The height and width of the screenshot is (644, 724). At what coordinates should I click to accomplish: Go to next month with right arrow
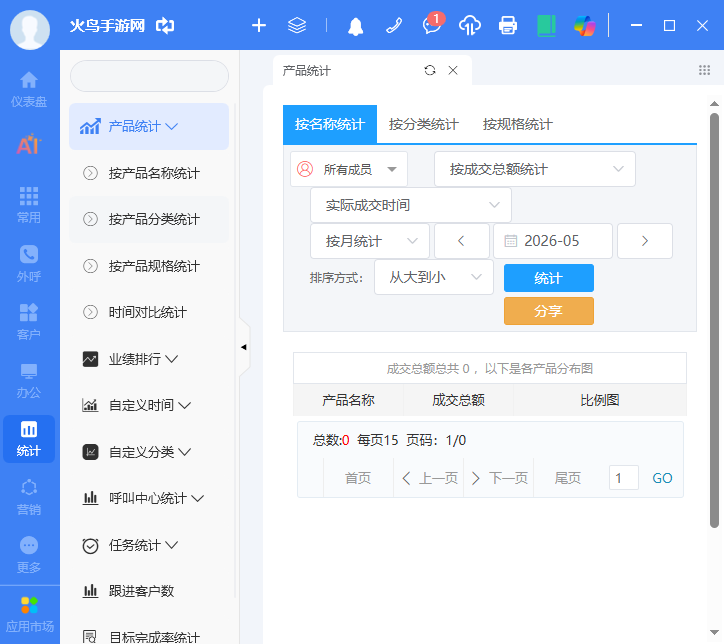(x=645, y=241)
